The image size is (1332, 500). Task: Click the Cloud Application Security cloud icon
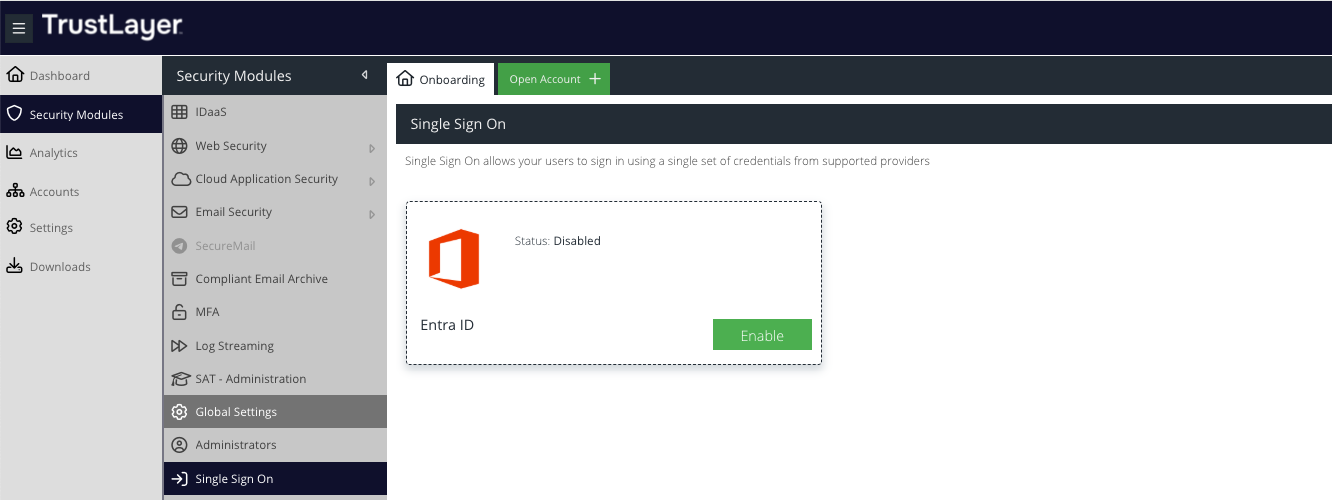[x=180, y=179]
